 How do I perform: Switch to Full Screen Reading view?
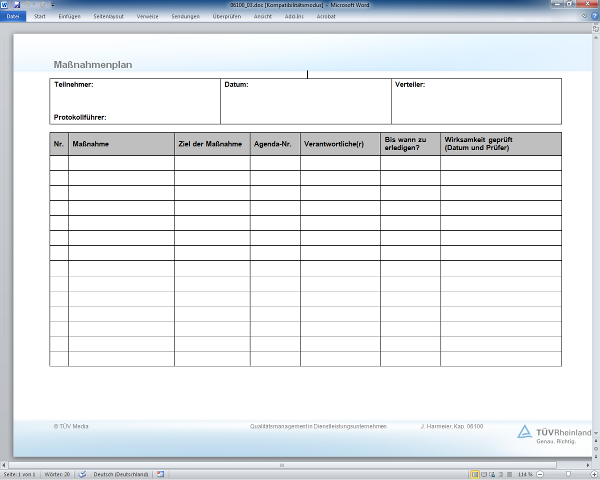(485, 474)
